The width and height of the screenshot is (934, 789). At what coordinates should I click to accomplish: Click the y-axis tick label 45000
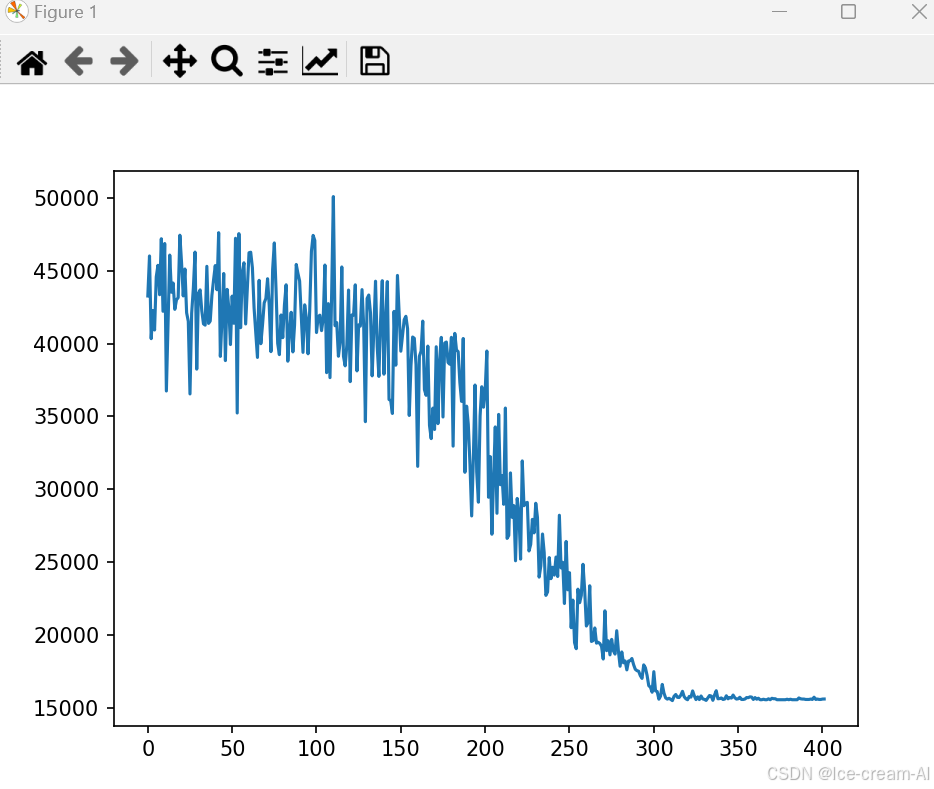click(66, 272)
